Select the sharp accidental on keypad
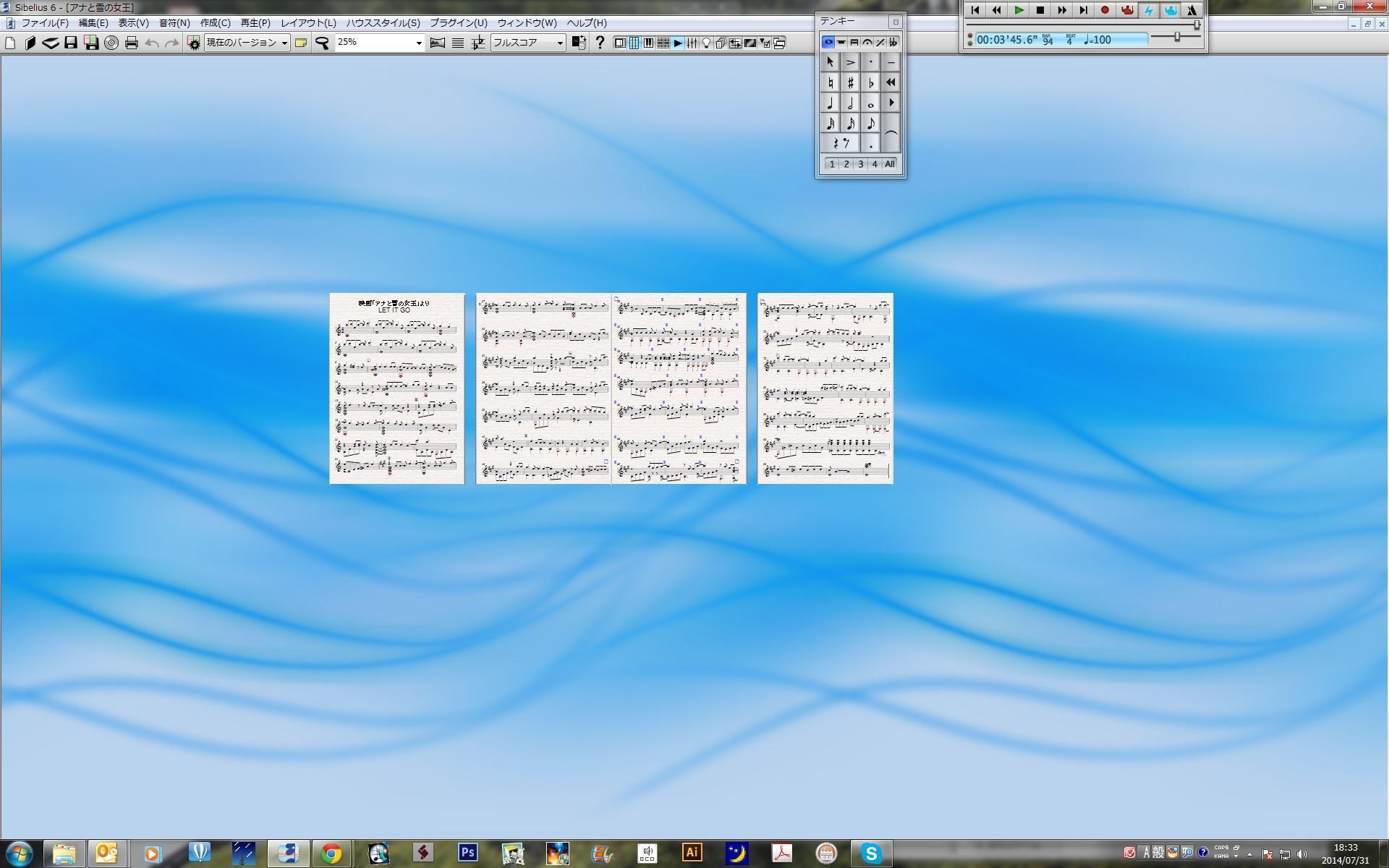Image resolution: width=1389 pixels, height=868 pixels. coord(850,82)
